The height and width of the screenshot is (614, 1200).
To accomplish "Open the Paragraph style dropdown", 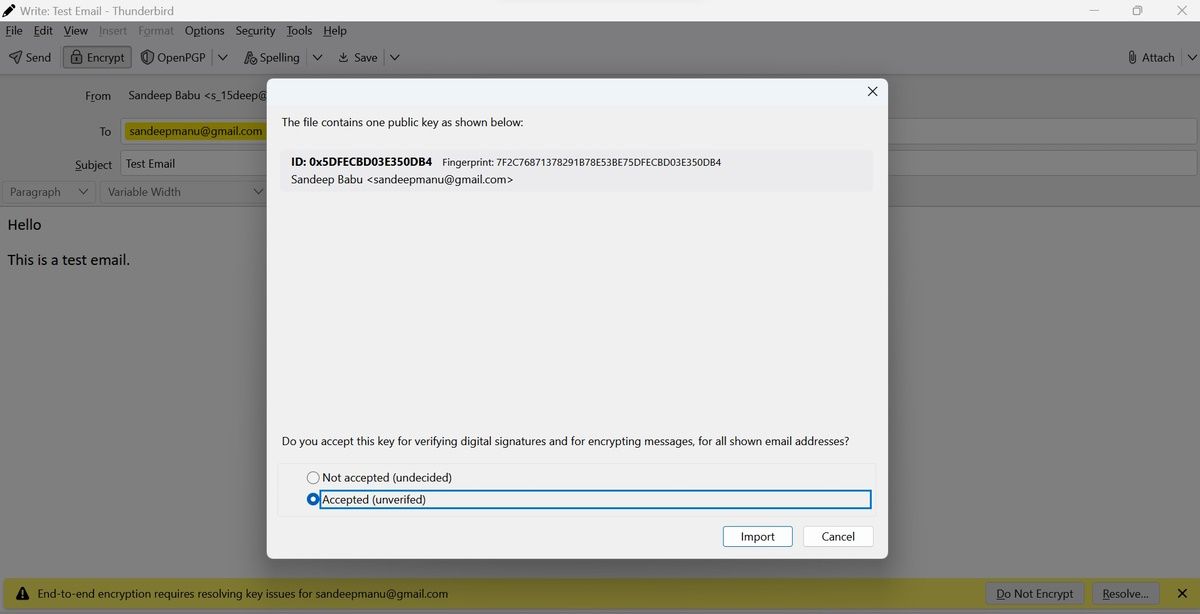I will click(49, 192).
